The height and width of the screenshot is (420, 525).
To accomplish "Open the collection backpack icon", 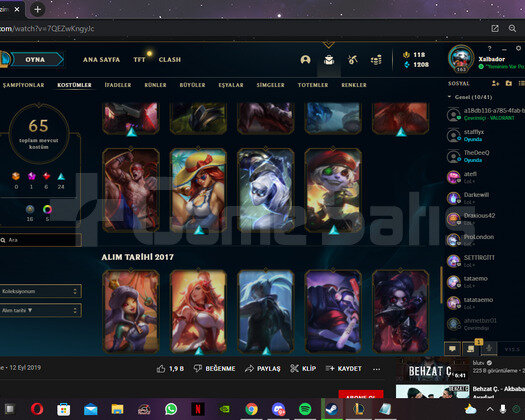I will click(x=329, y=60).
